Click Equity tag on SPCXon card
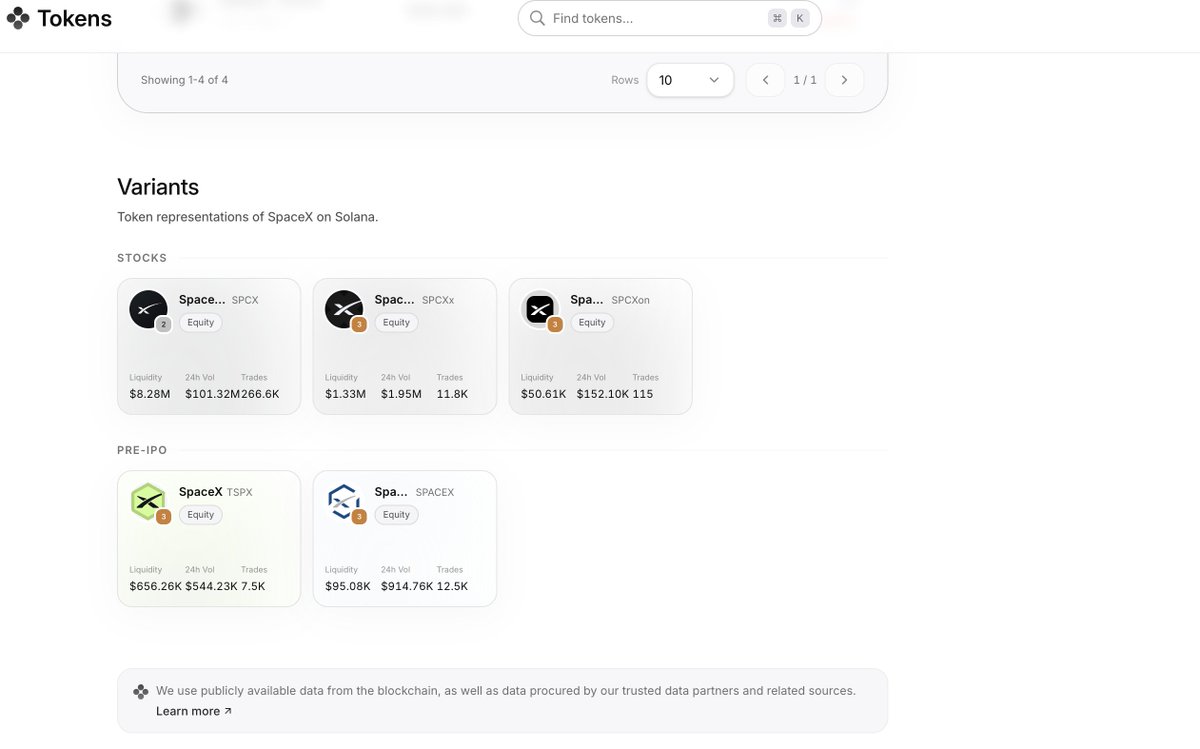 (593, 322)
